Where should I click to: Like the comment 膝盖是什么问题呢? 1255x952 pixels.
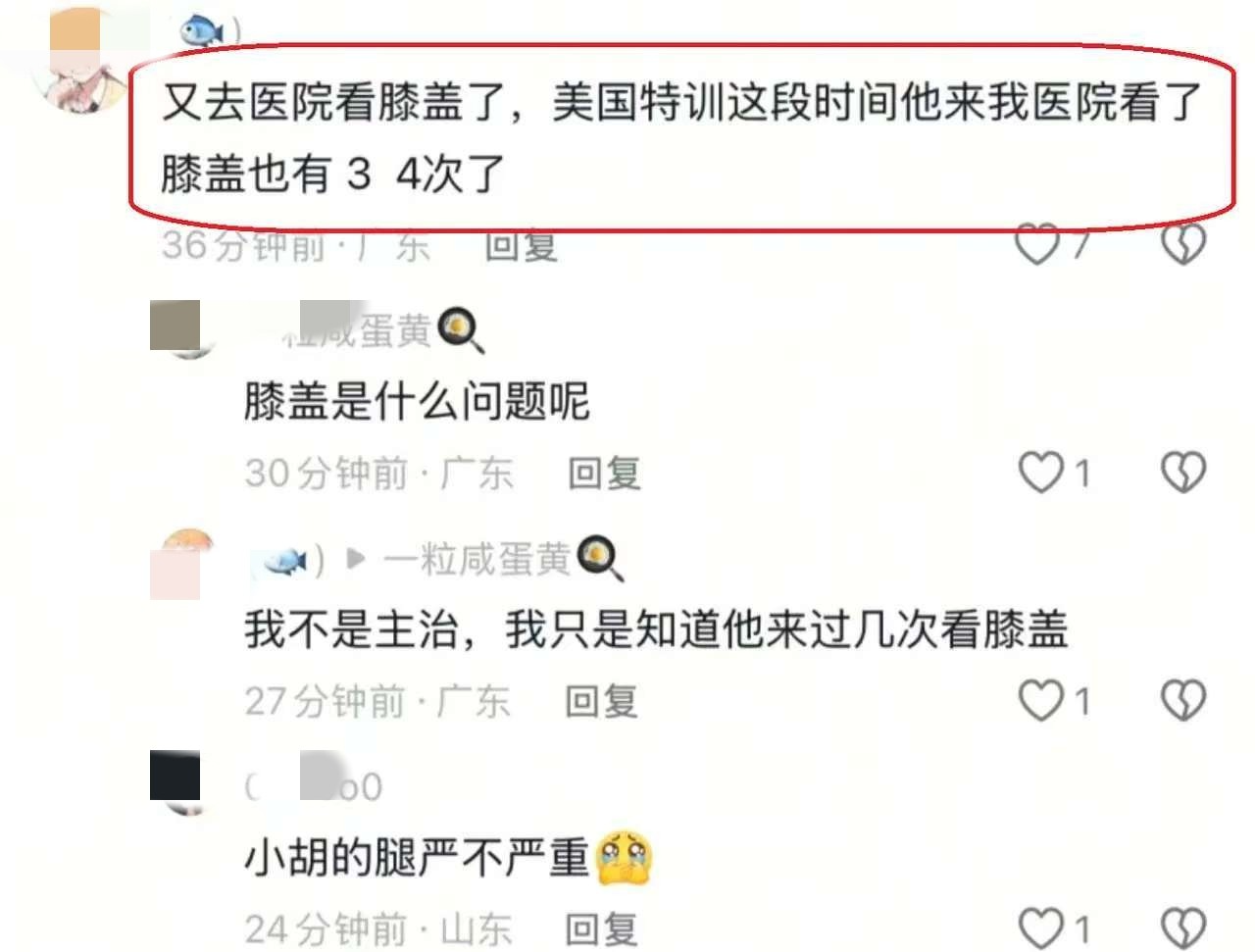(1041, 473)
